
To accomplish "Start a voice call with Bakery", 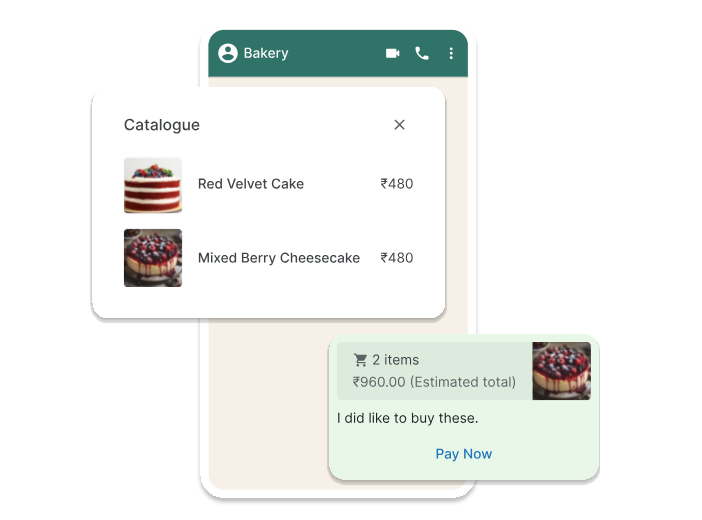I will pyautogui.click(x=422, y=53).
